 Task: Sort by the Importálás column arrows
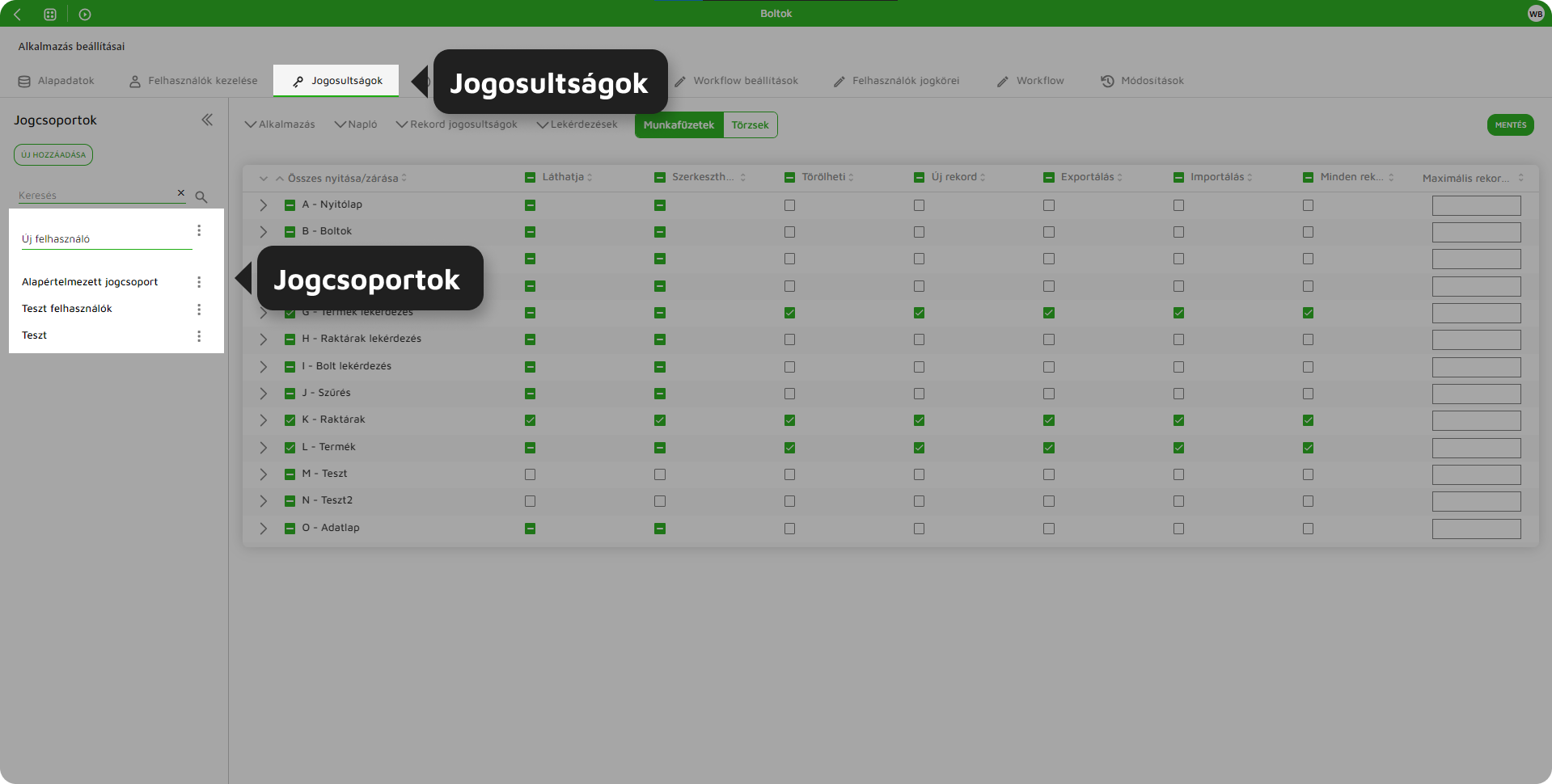(x=1250, y=177)
